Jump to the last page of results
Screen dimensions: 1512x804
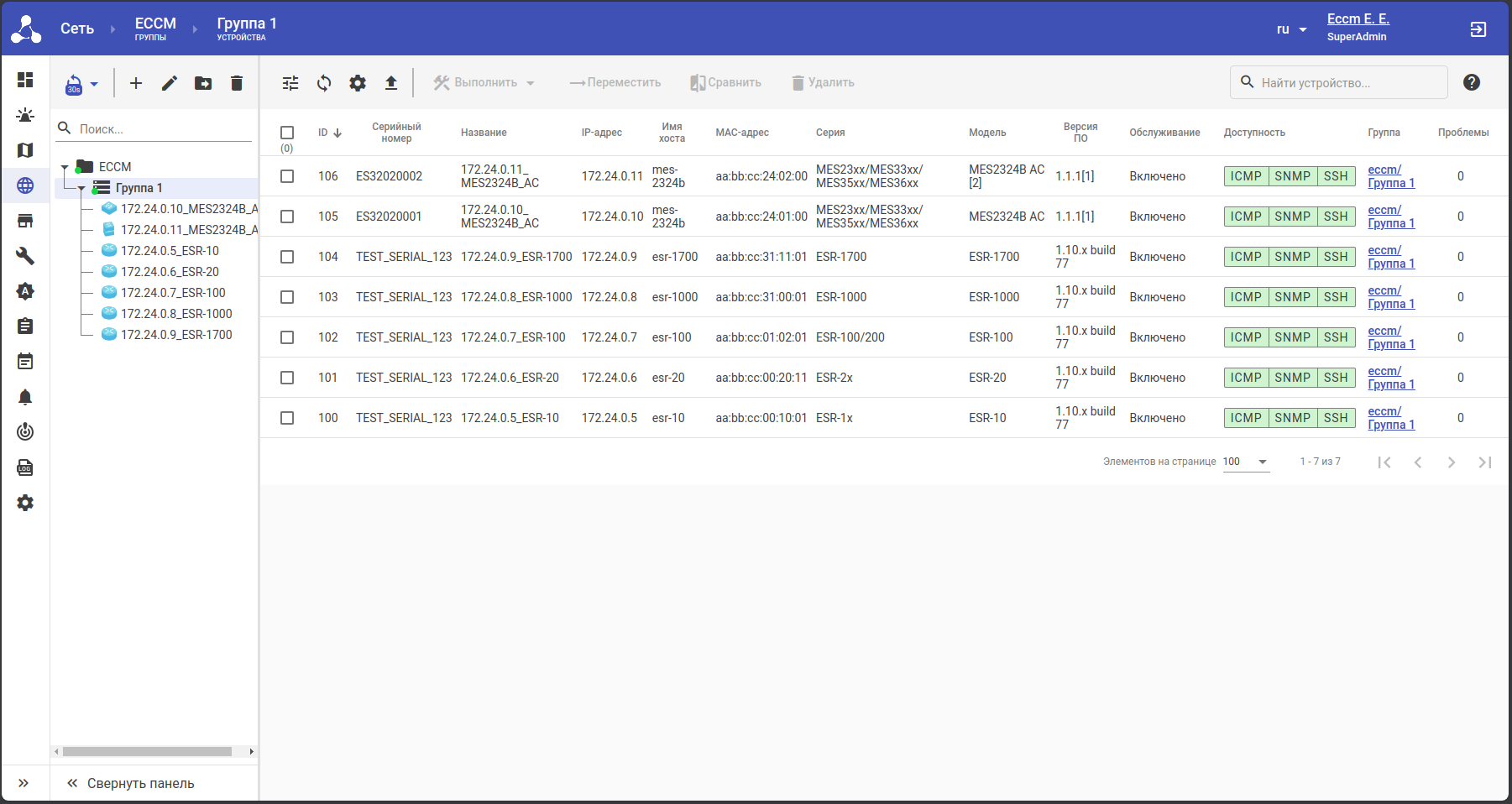click(1485, 462)
